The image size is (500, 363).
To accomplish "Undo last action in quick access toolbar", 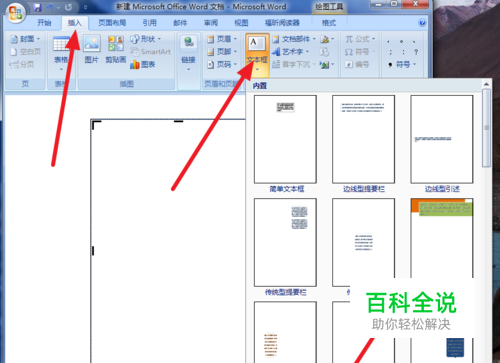I will point(50,7).
